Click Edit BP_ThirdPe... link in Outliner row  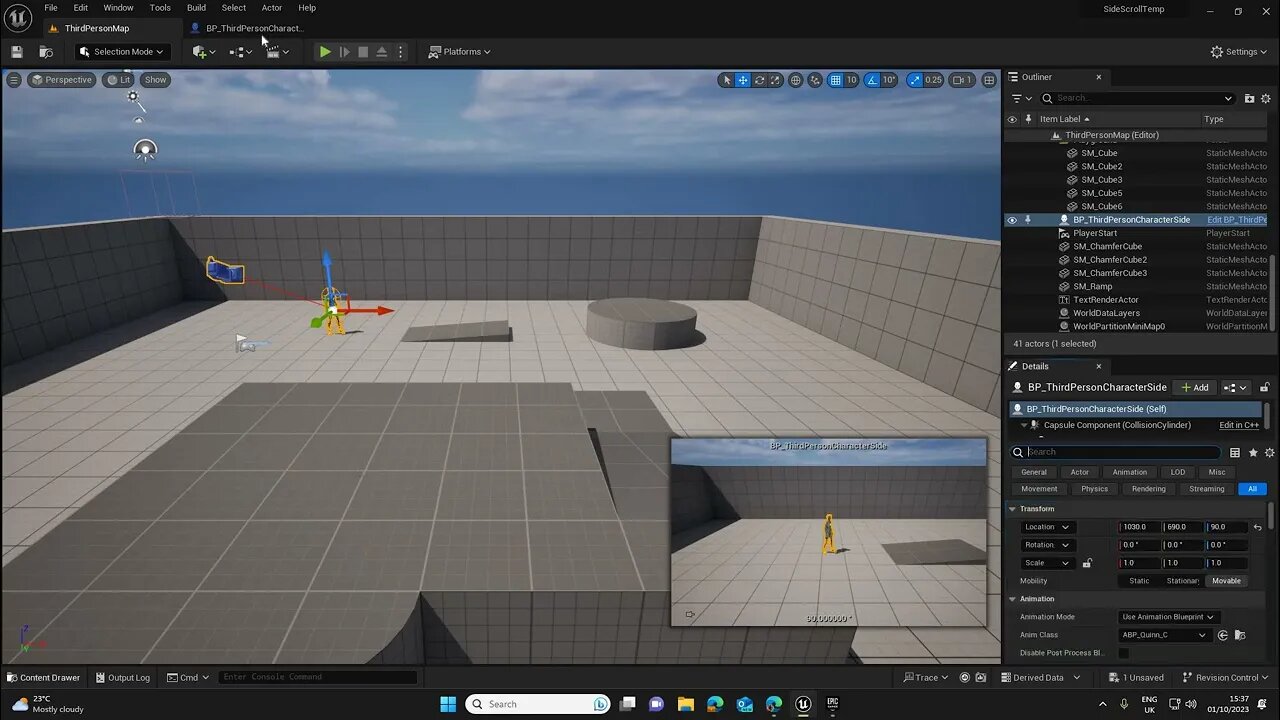coord(1237,220)
